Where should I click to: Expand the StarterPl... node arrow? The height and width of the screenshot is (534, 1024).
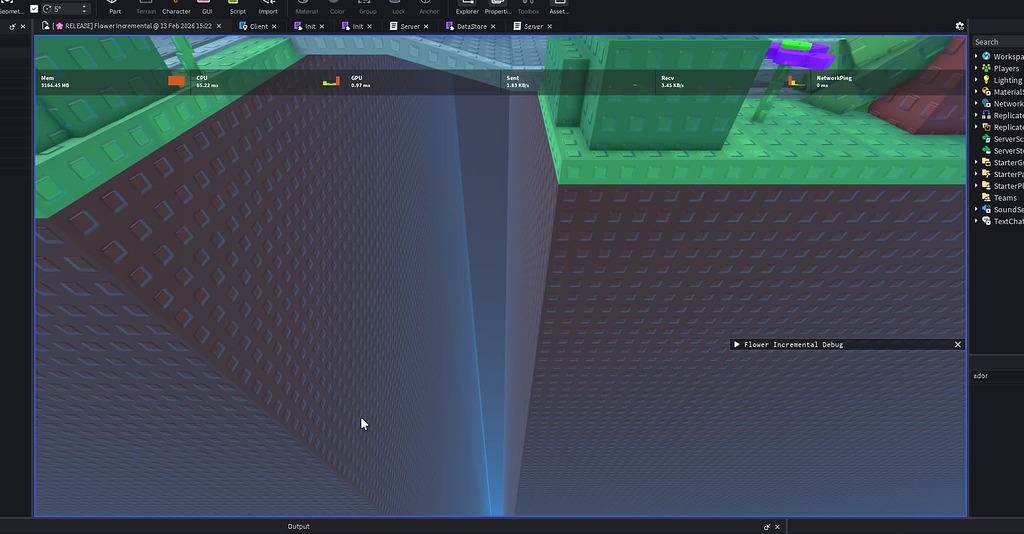tap(976, 186)
